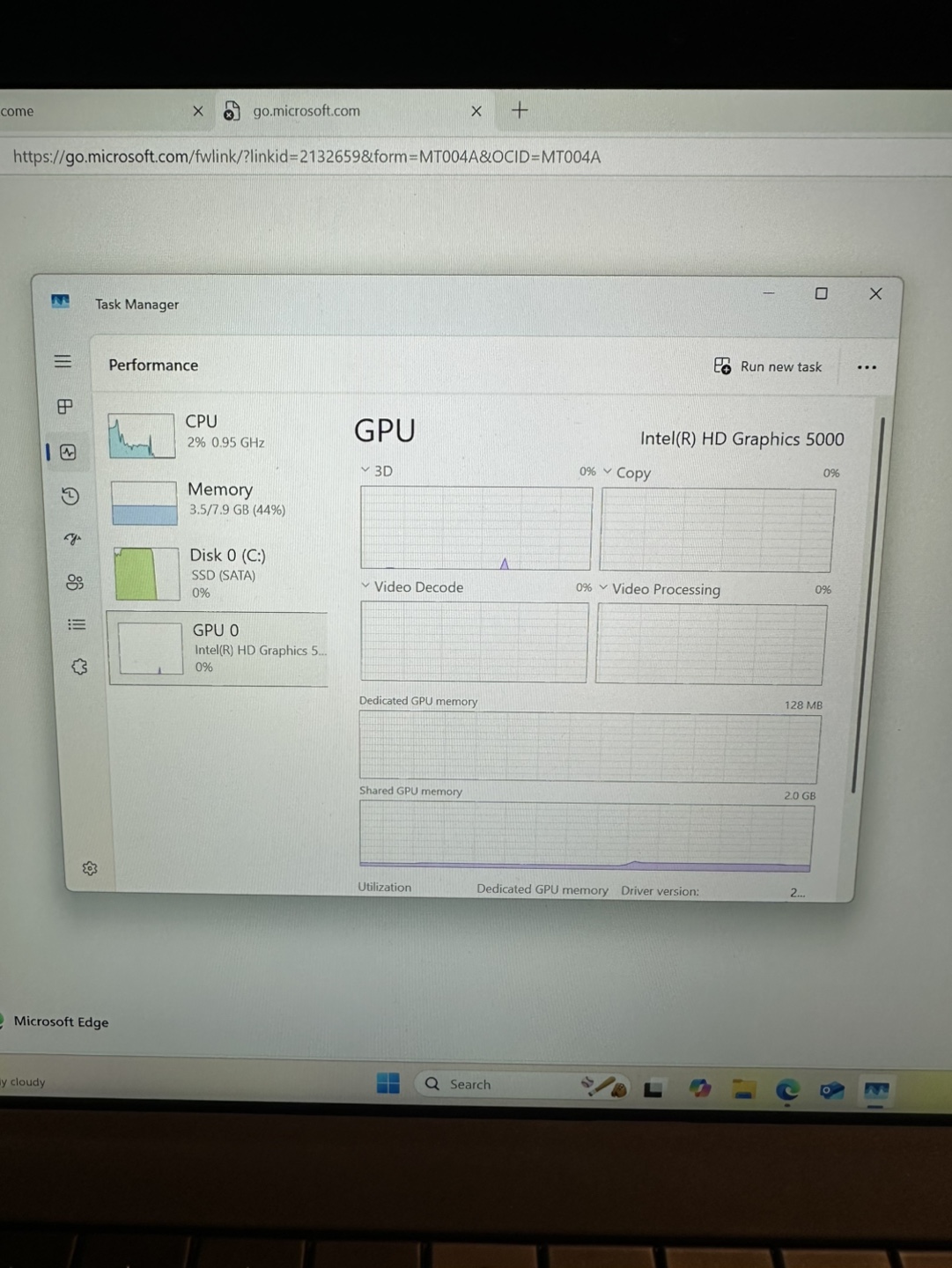Maximize the Task Manager window
This screenshot has width=952, height=1268.
tap(821, 293)
